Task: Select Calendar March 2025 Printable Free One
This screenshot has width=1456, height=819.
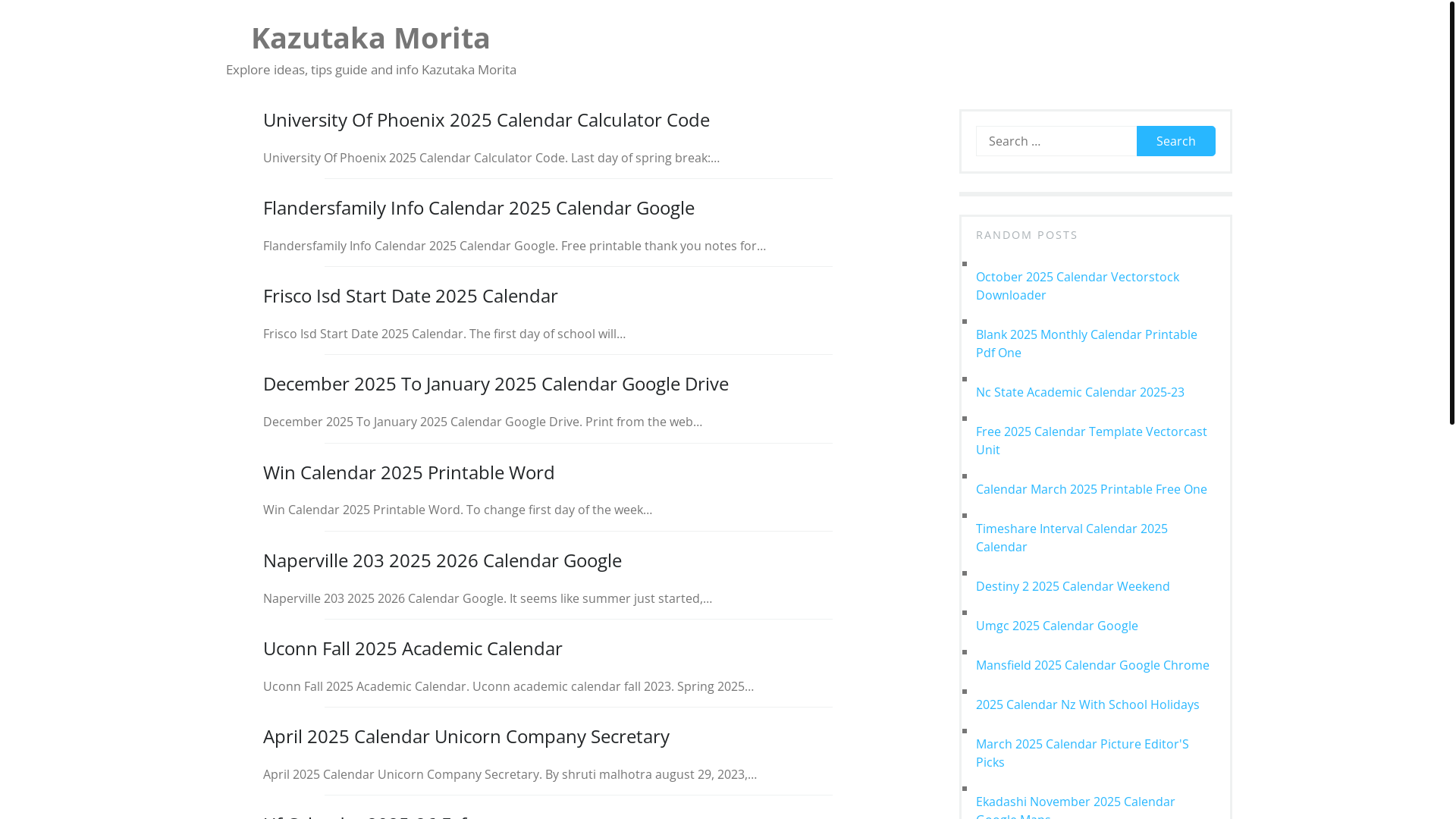Action: [x=1091, y=489]
